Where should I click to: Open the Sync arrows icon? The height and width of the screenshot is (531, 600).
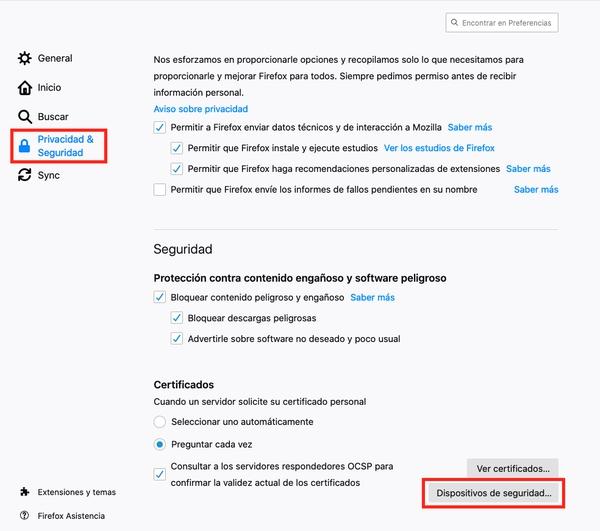pos(25,175)
